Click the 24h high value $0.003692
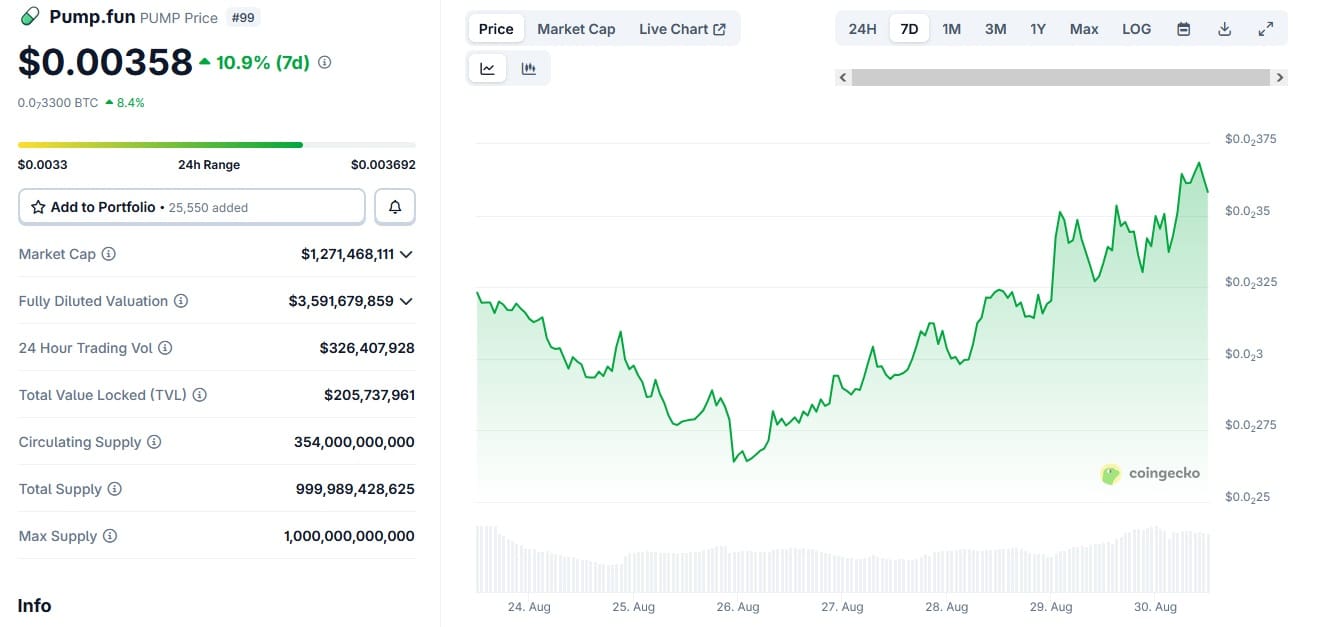The height and width of the screenshot is (627, 1327). pyautogui.click(x=383, y=165)
